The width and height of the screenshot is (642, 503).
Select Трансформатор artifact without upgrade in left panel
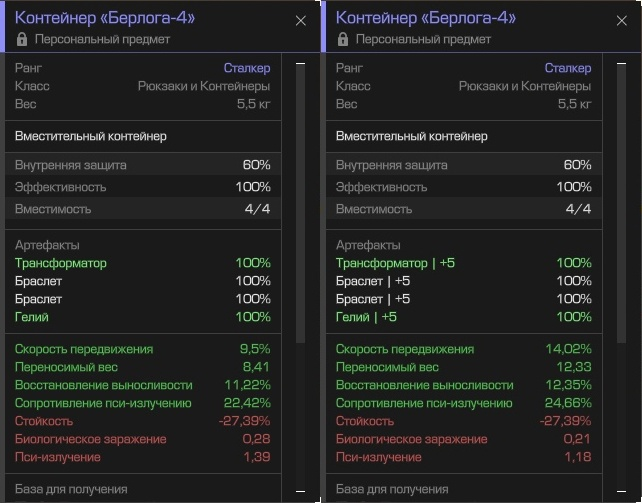click(60, 263)
